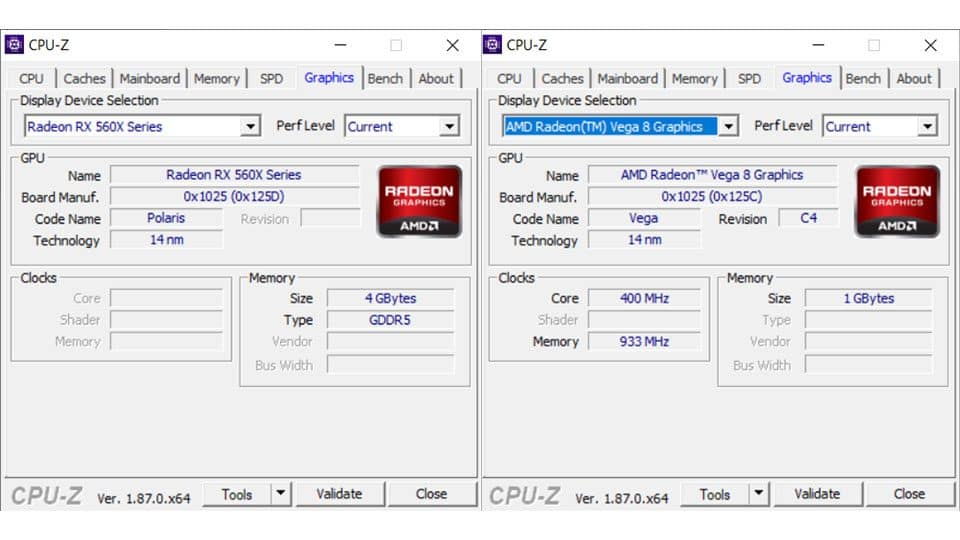Click Close button at bottom of left window
Screen dimensions: 960x540
tap(432, 494)
